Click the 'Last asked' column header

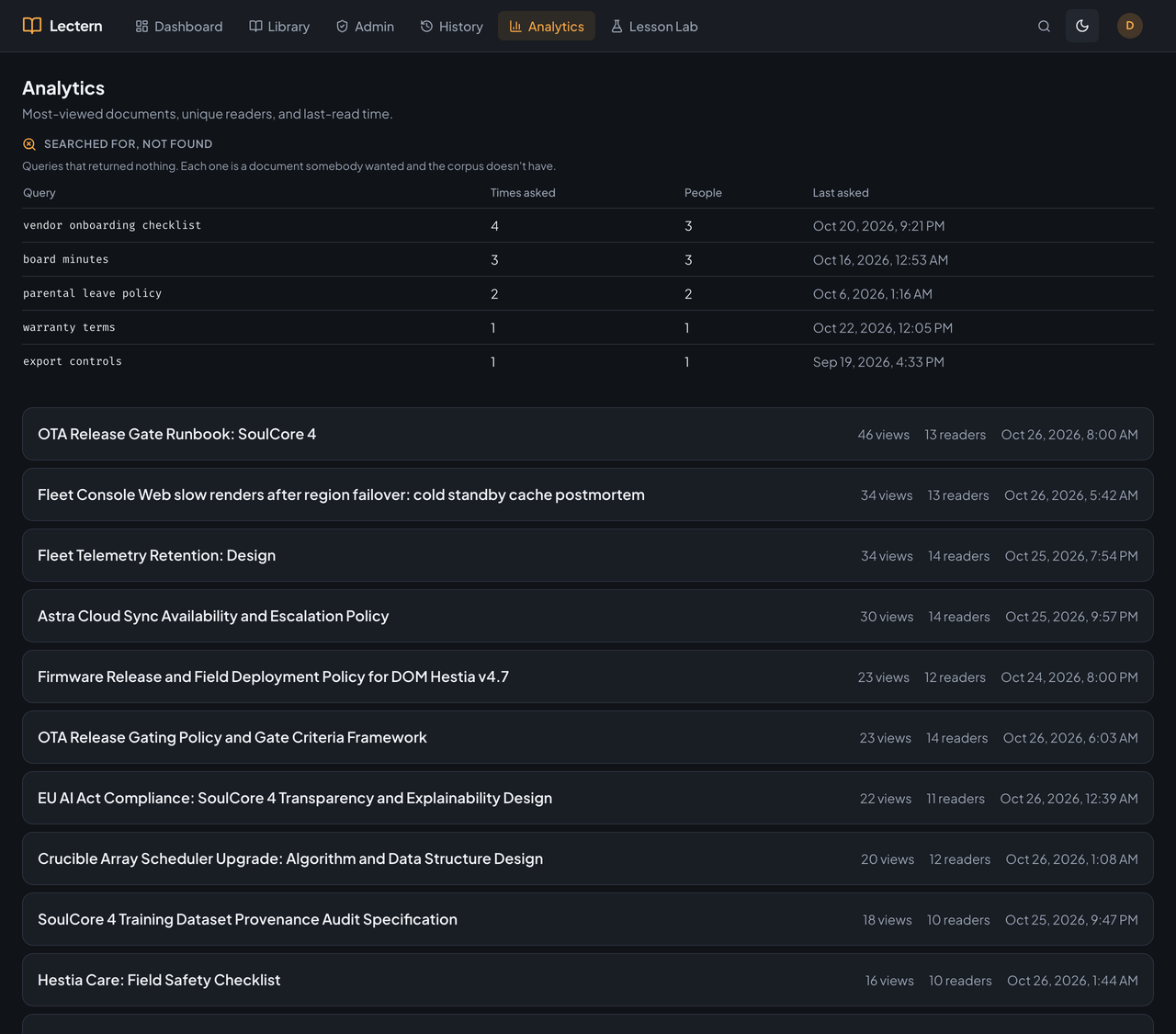point(841,193)
